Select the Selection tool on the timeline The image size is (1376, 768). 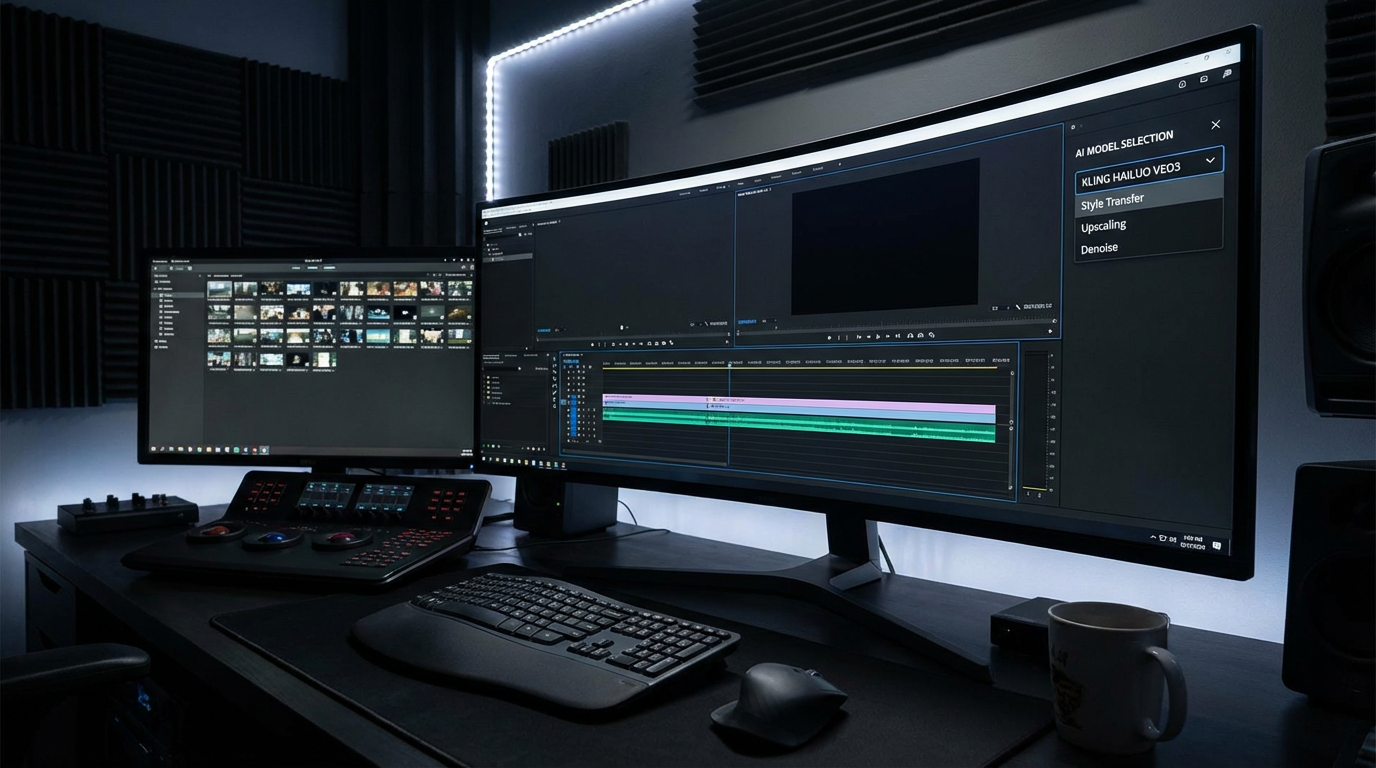click(x=554, y=359)
